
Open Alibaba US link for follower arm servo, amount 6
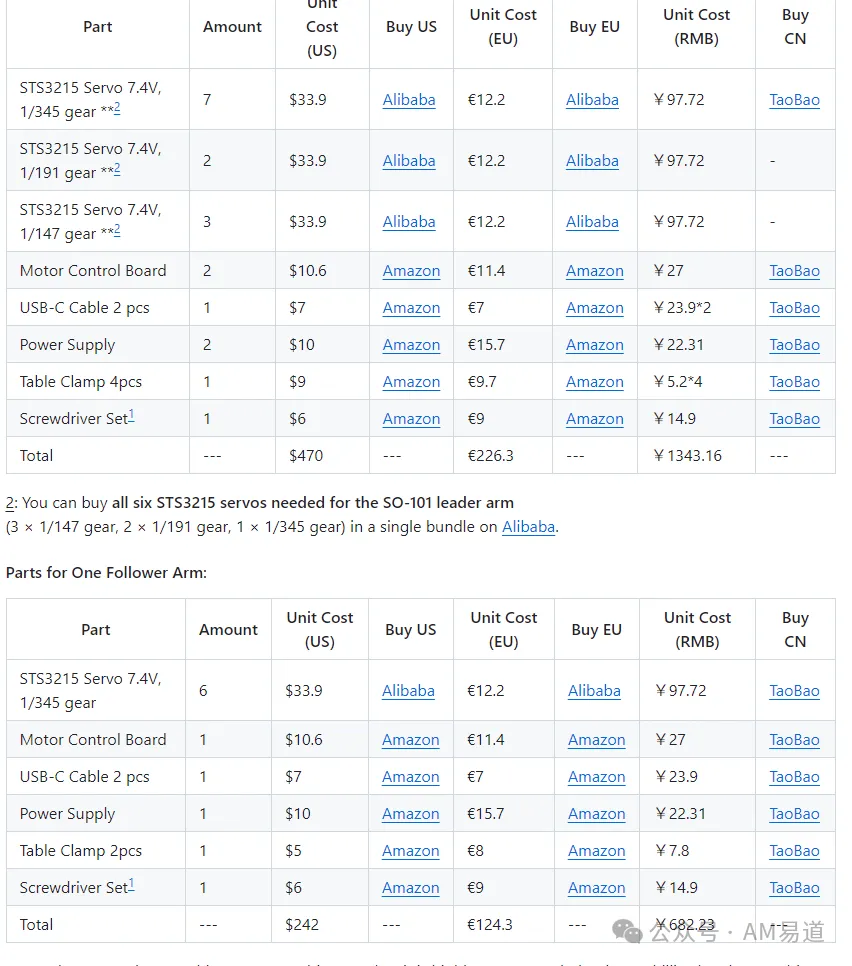point(408,691)
